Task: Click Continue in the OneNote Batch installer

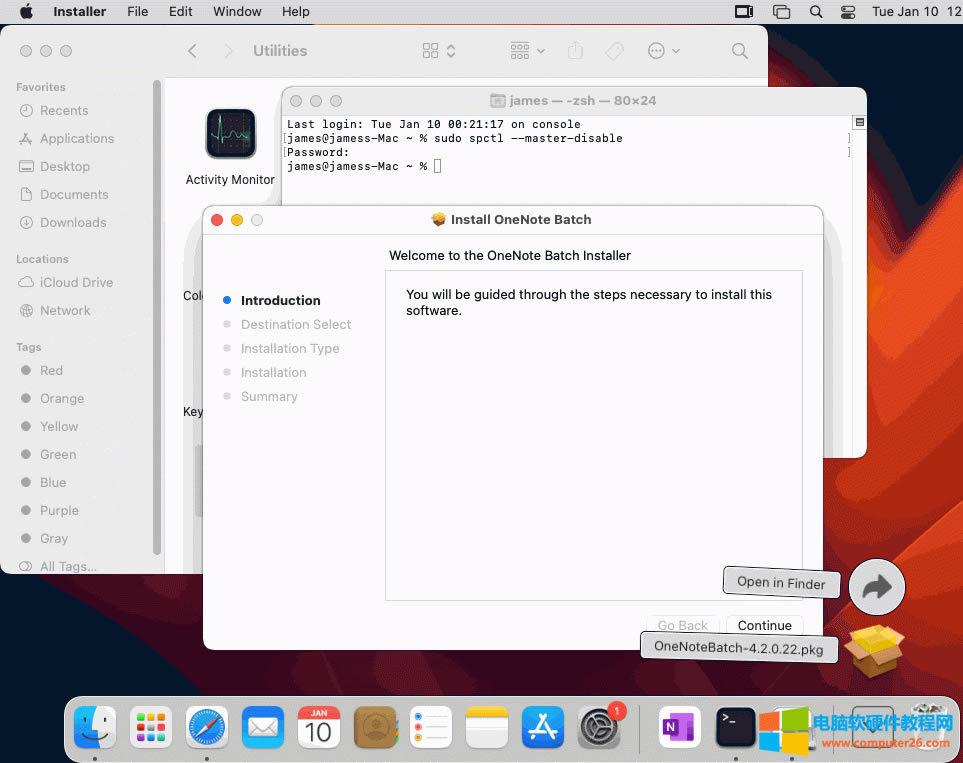Action: (x=764, y=625)
